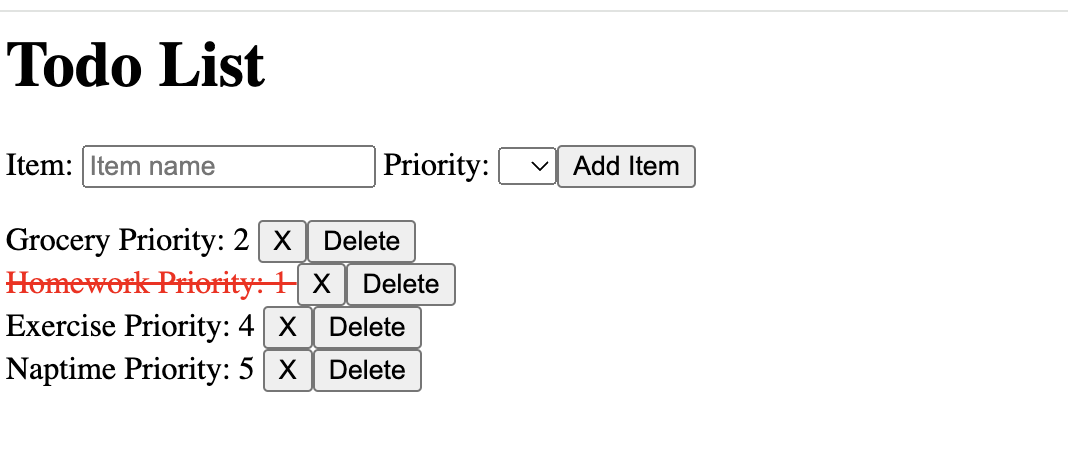Click the 'Item:' label

pos(40,166)
